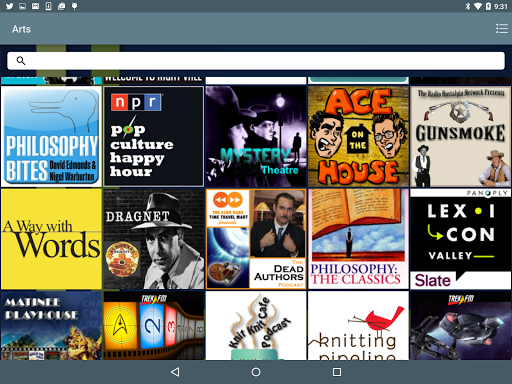This screenshot has width=512, height=384.
Task: Tap the Android home circle button
Action: (256, 372)
